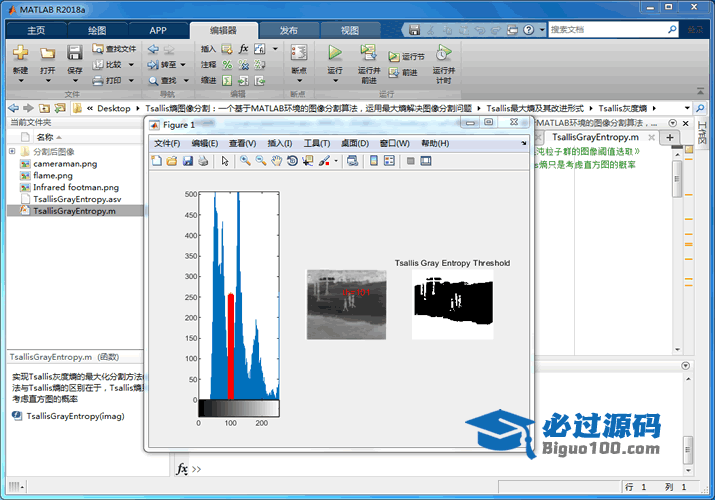Click the green 运行 (Run) arrow
This screenshot has width=715, height=500.
[x=335, y=52]
